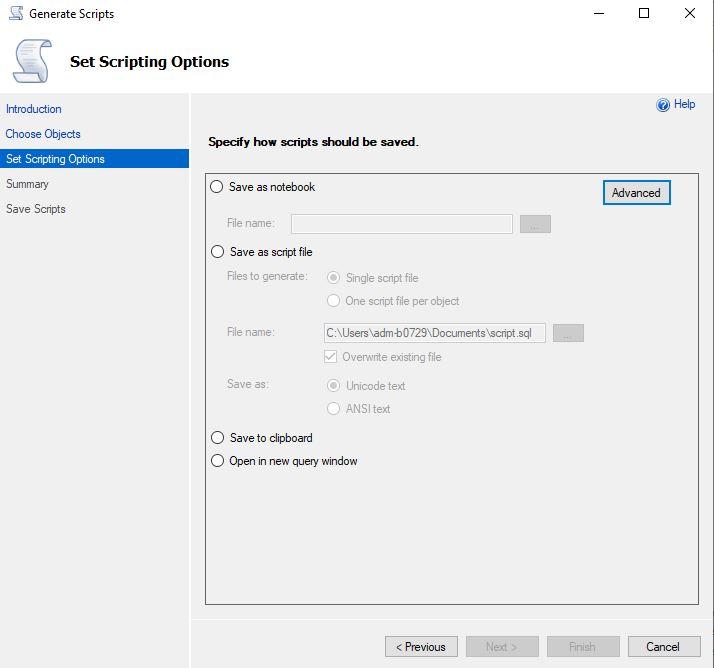The height and width of the screenshot is (668, 714).
Task: Select the Set Scripting Options step
Action: point(55,159)
